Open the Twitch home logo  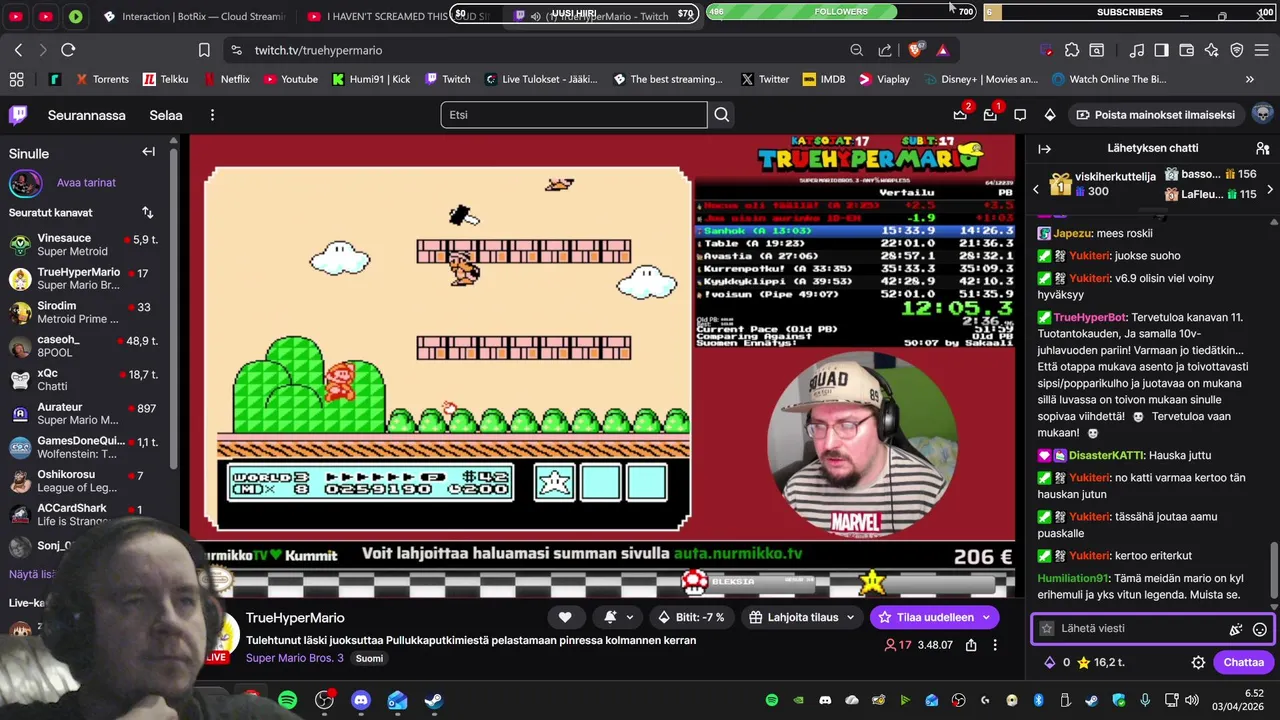tap(18, 115)
